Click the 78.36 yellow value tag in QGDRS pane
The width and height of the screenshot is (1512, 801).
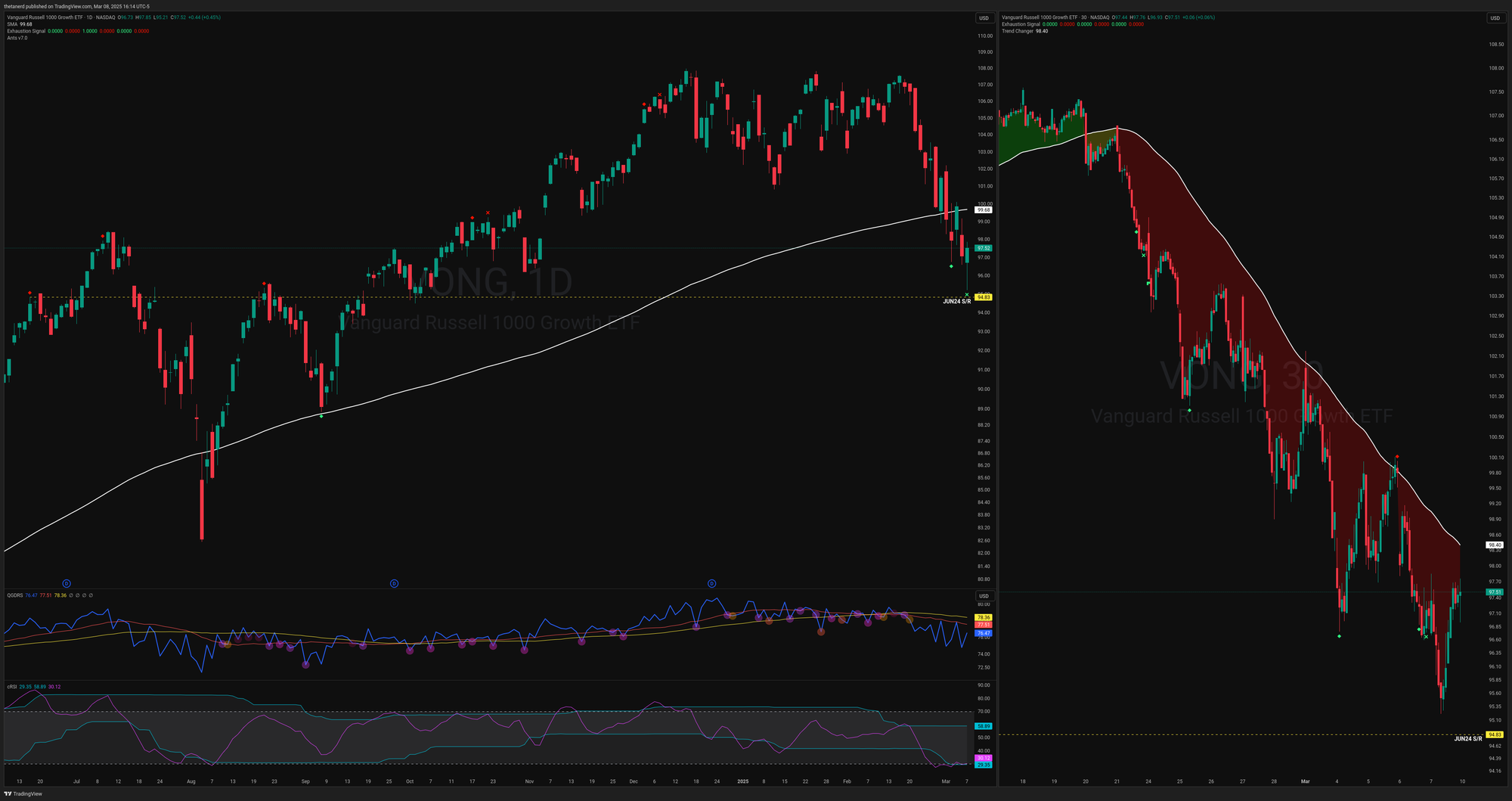[x=984, y=617]
